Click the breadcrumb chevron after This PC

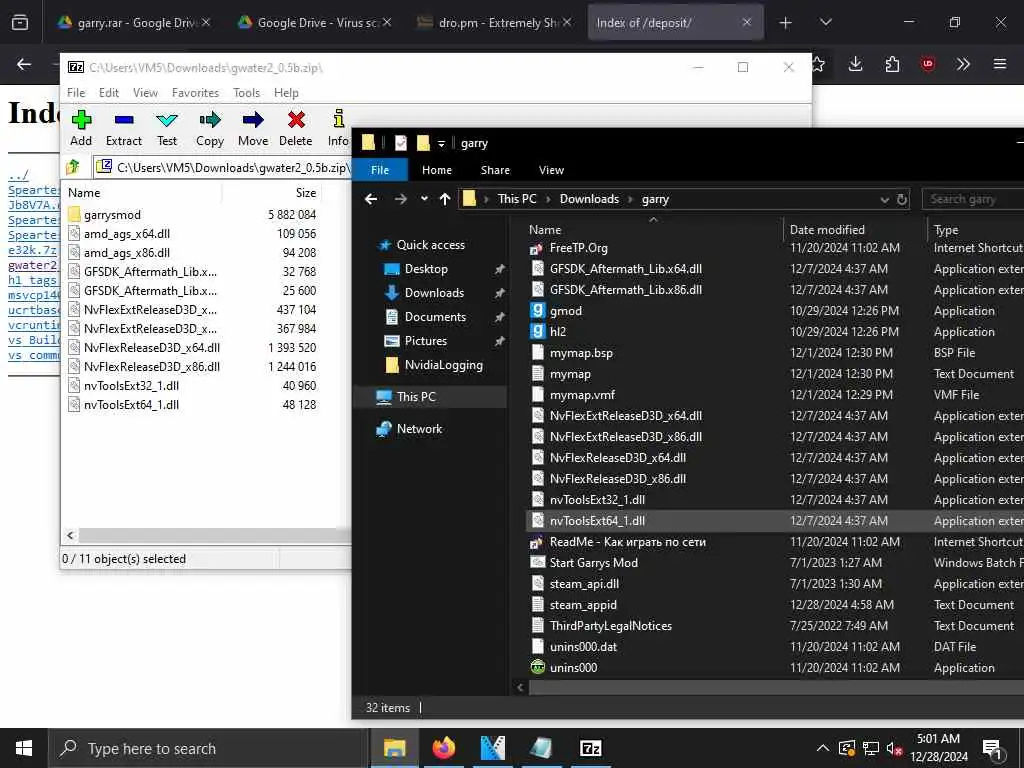[x=548, y=199]
